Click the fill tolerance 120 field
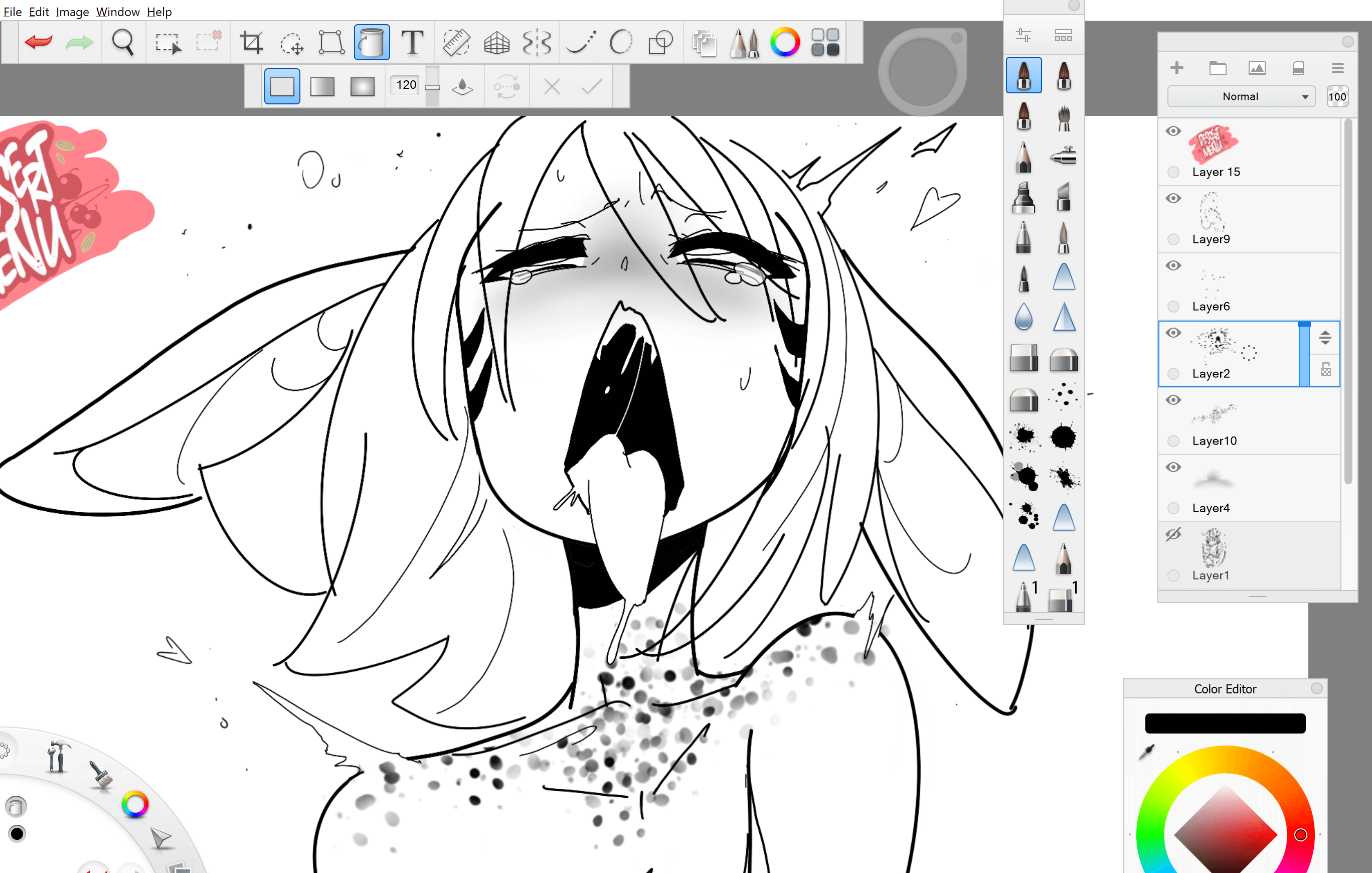The image size is (1372, 873). (406, 85)
